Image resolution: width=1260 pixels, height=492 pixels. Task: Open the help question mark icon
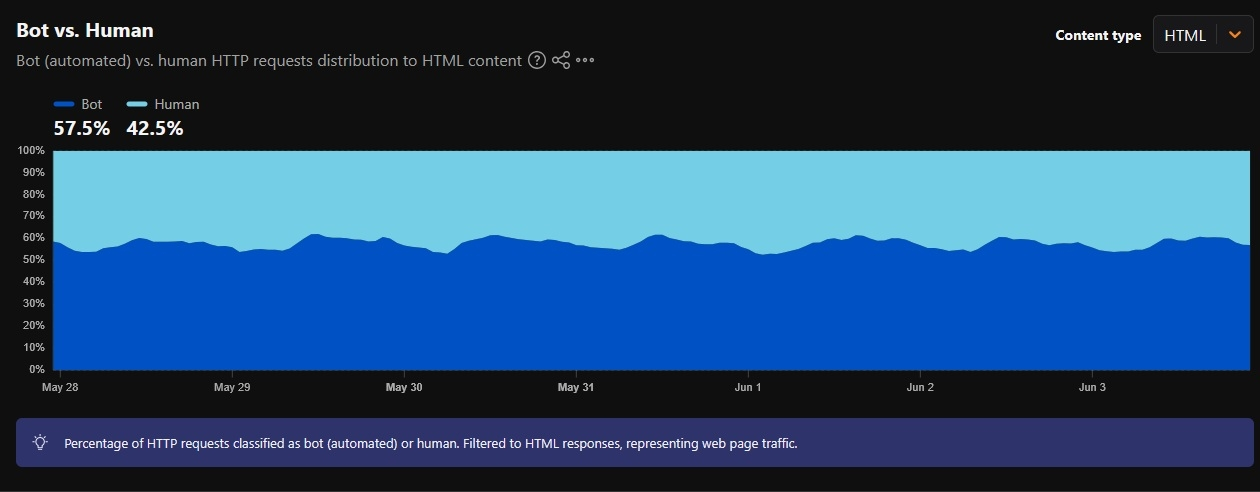(536, 61)
